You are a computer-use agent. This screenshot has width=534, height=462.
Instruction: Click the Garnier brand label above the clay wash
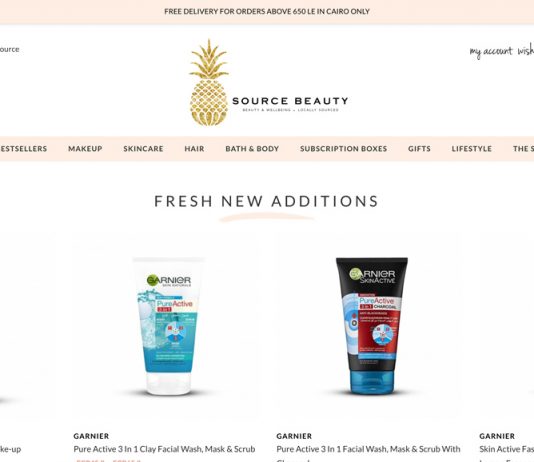click(91, 436)
